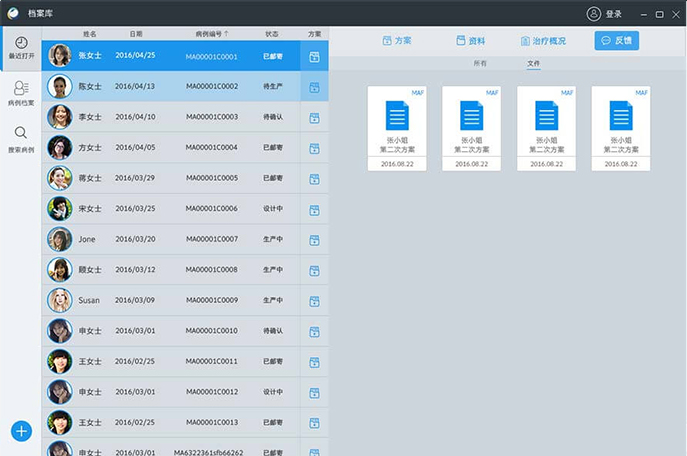This screenshot has height=456, width=687.
Task: Click Jone's avatar photo
Action: point(60,240)
